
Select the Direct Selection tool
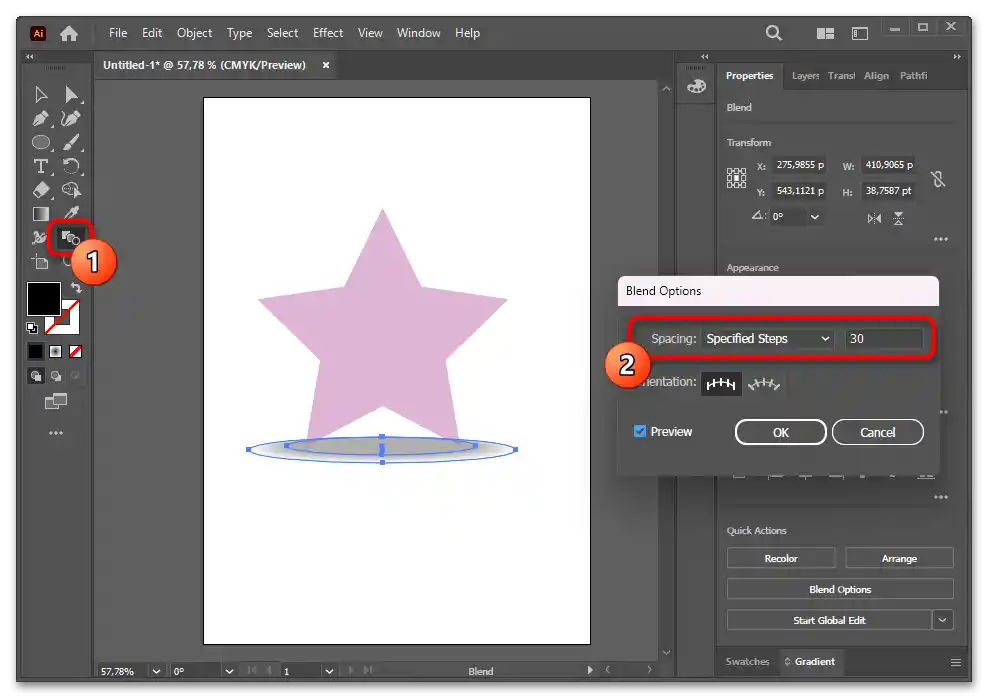[71, 94]
